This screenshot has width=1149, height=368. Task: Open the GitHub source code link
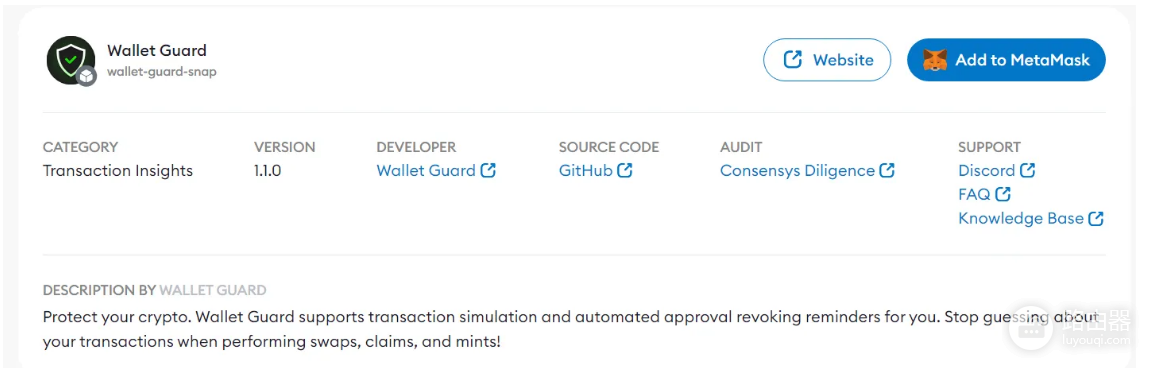[x=585, y=171]
